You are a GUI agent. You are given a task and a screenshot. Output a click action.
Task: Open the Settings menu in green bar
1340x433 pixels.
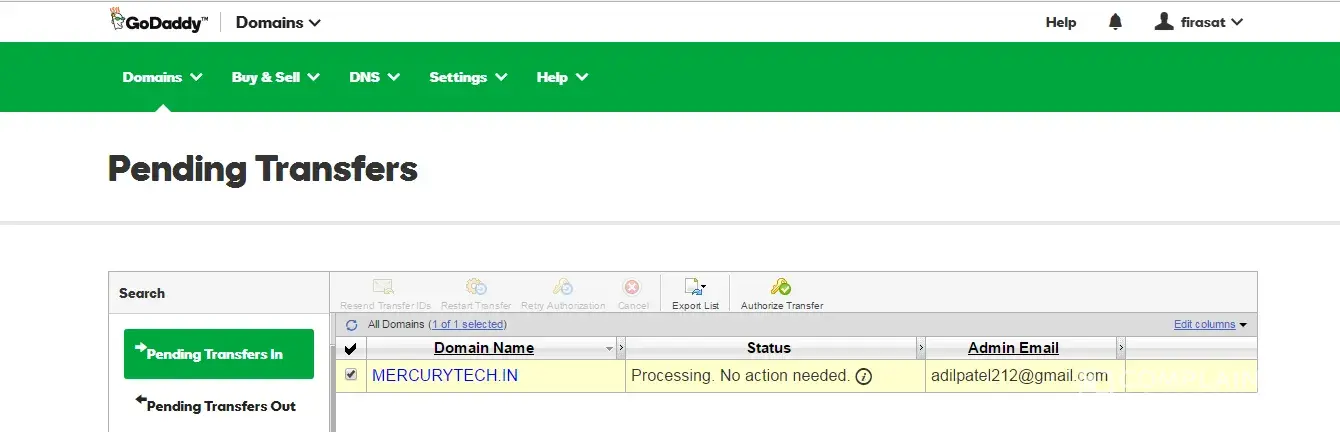pyautogui.click(x=468, y=77)
